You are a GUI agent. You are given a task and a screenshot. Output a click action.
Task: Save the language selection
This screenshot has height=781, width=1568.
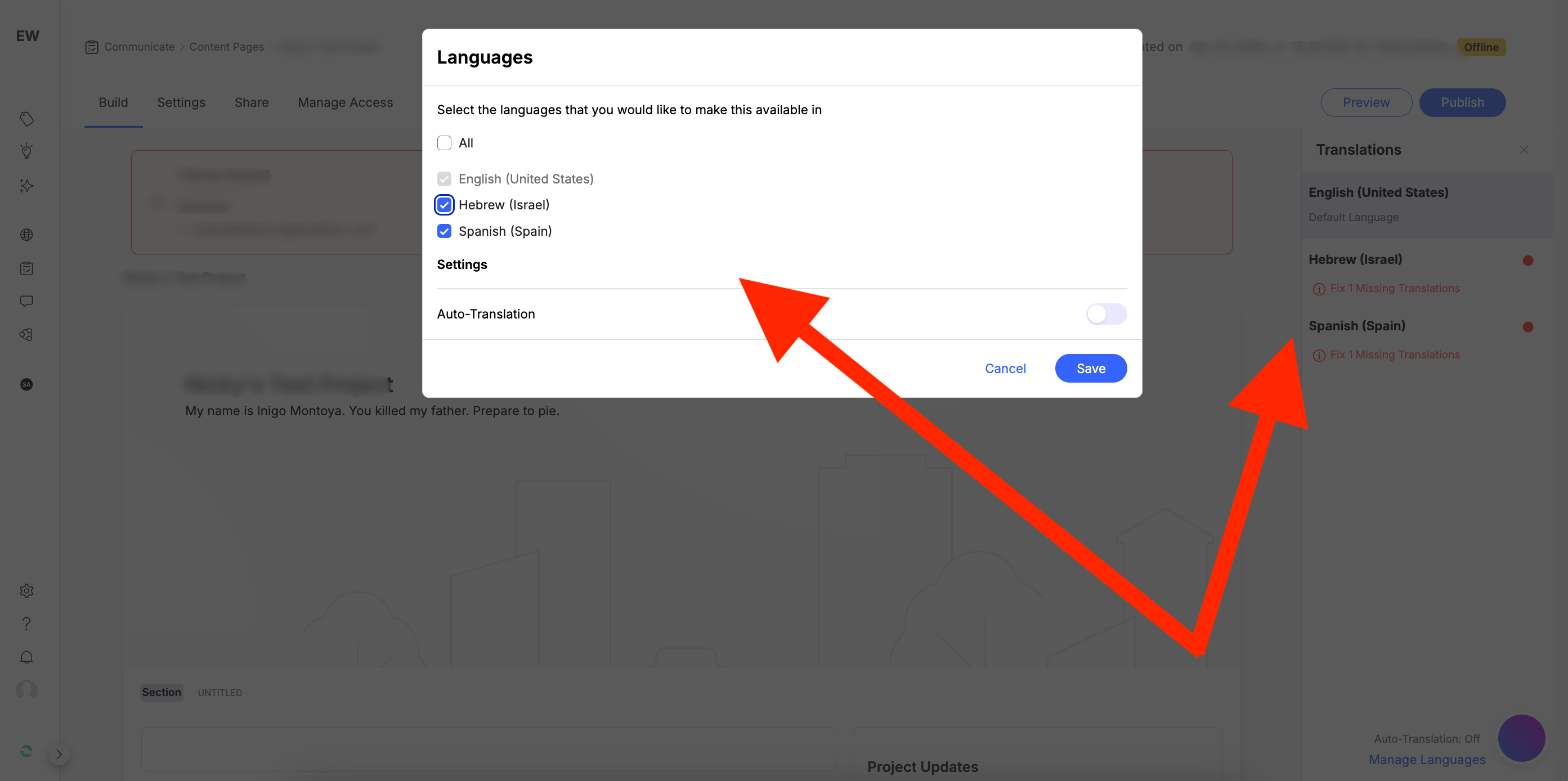coord(1091,369)
